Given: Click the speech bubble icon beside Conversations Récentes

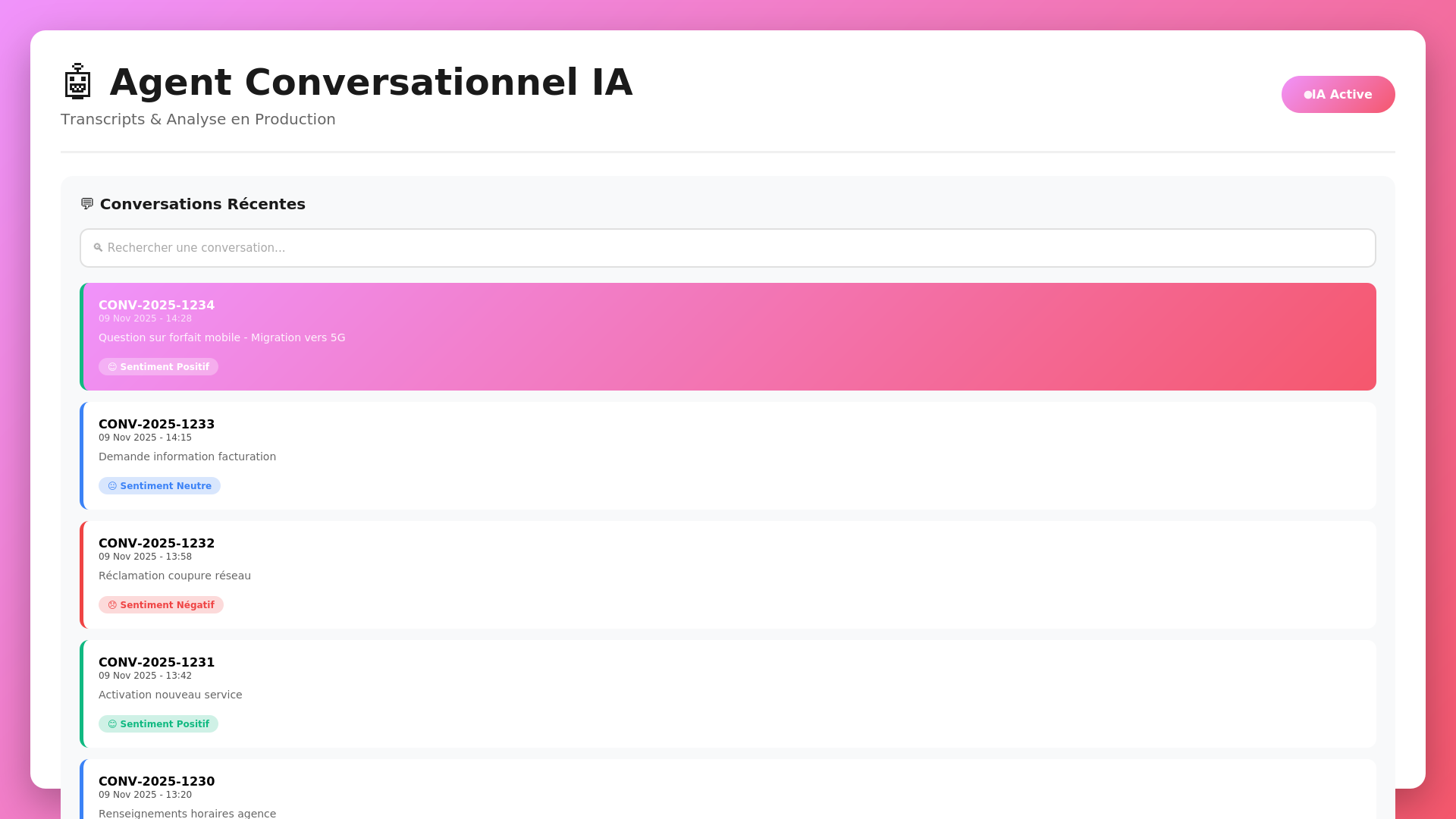Looking at the screenshot, I should 87,204.
